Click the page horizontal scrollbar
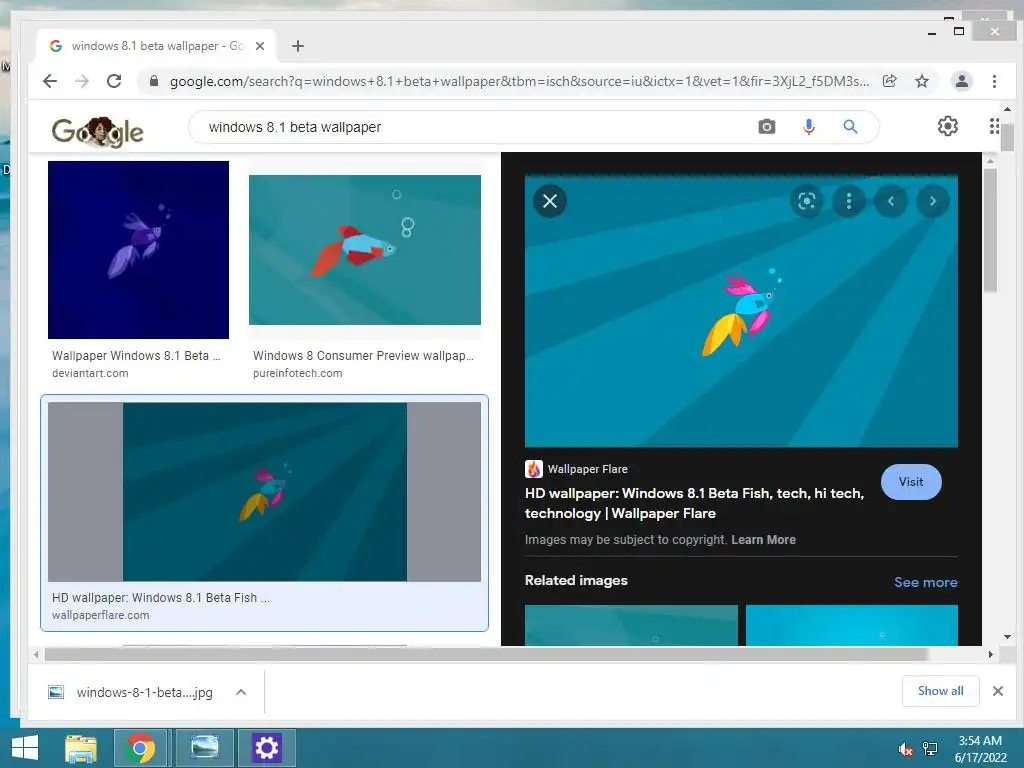 pos(485,654)
